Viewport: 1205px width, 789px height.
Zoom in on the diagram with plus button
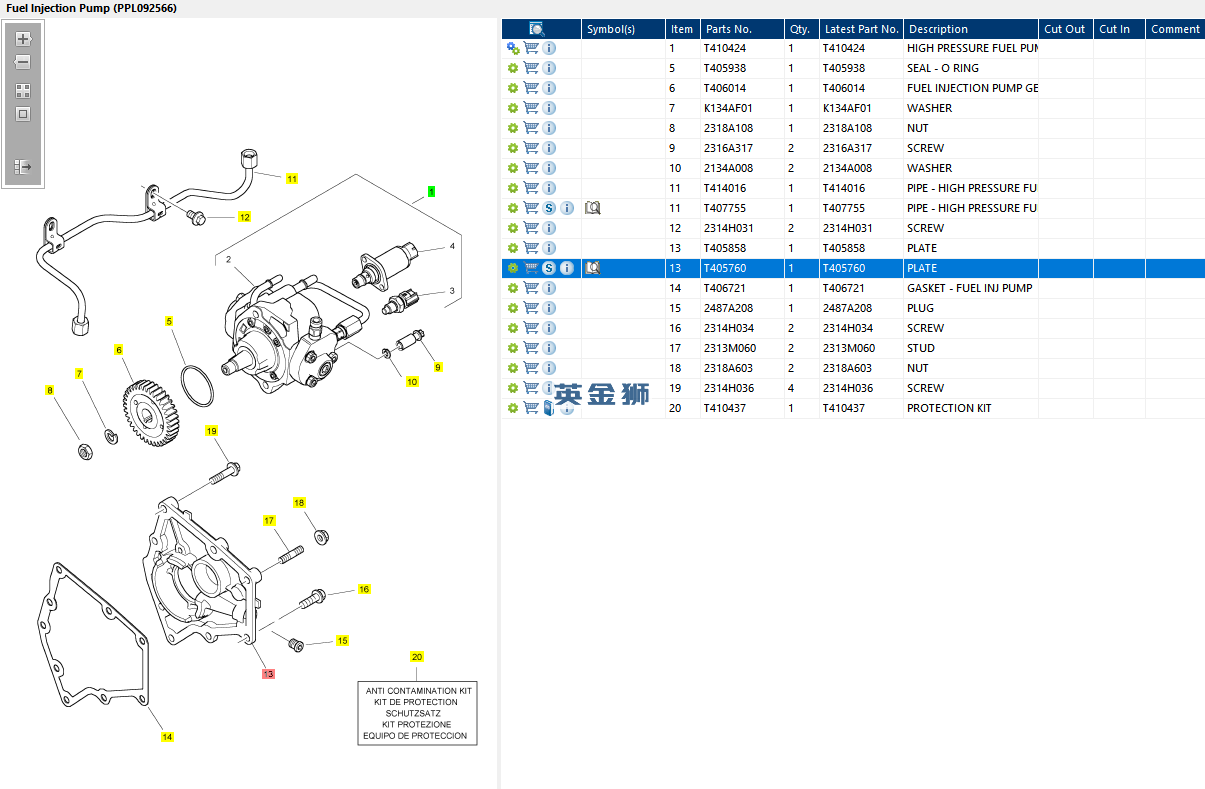[x=23, y=39]
